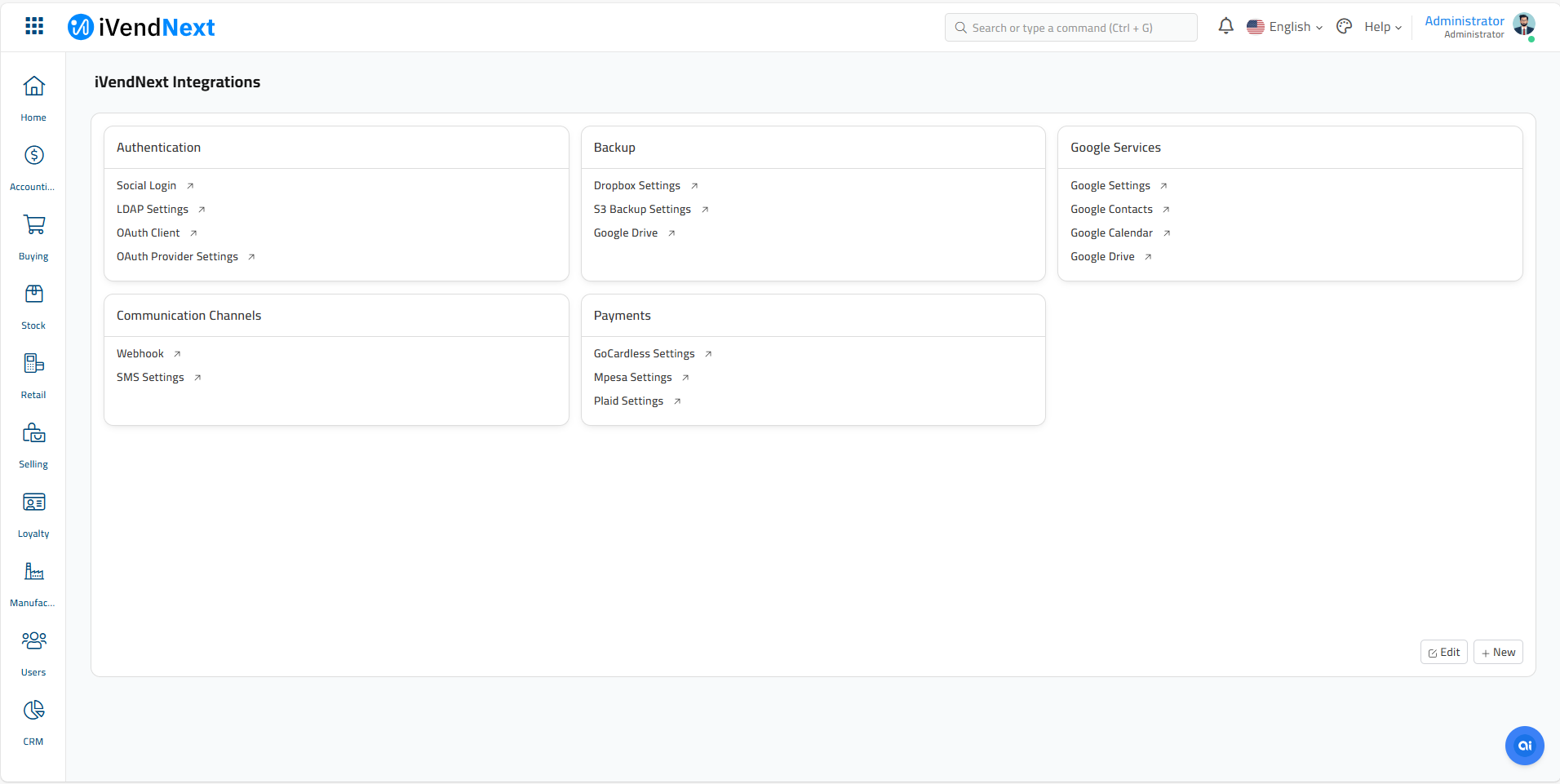This screenshot has height=784, width=1560.
Task: Open the Buying cart icon
Action: point(33,224)
